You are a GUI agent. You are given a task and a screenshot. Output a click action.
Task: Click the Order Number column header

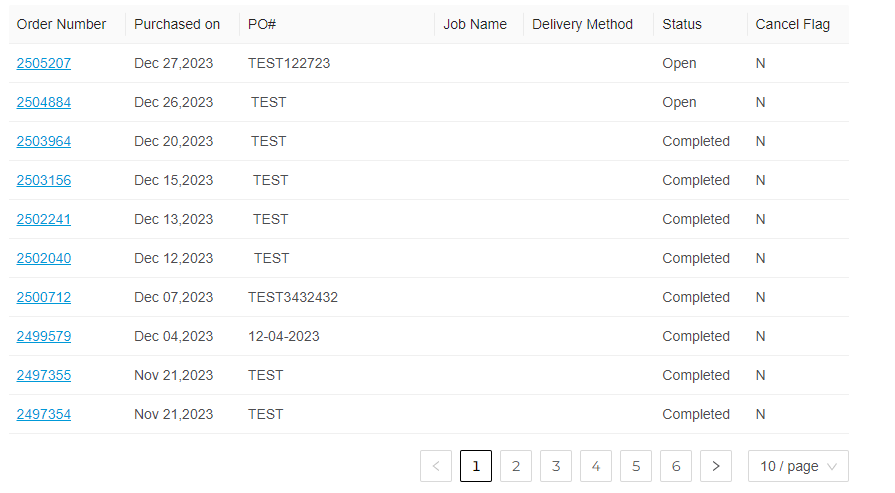(x=62, y=24)
